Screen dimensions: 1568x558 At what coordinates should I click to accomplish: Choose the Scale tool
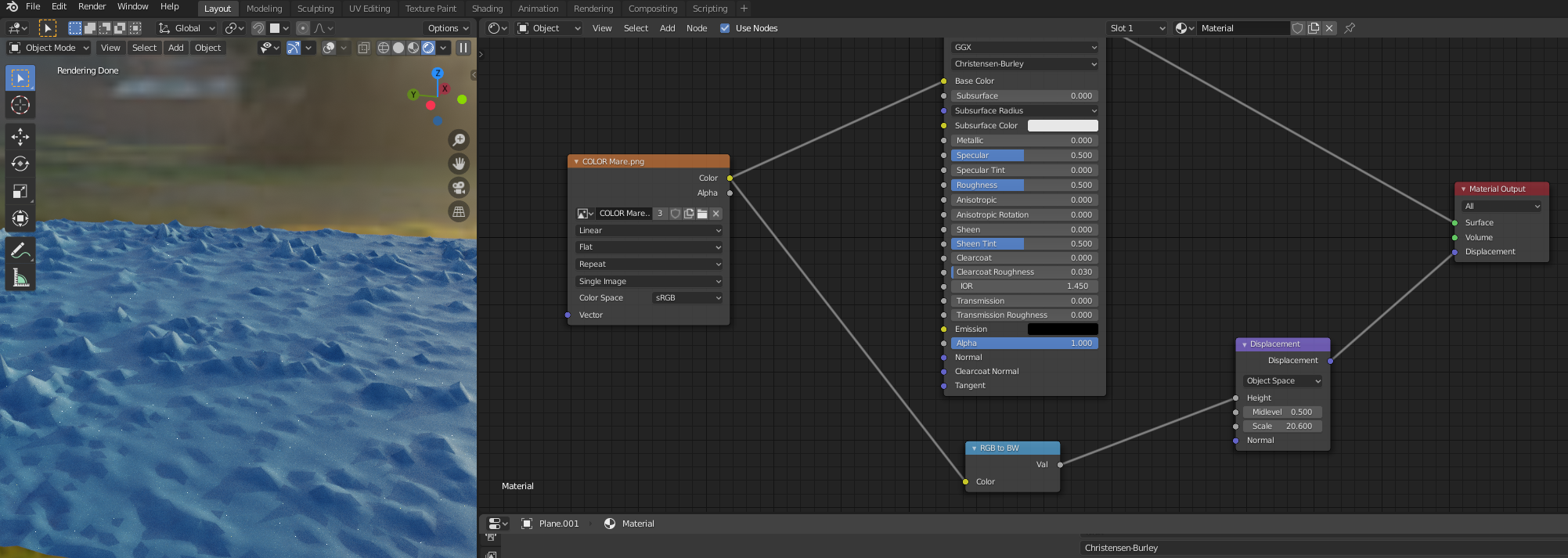(x=20, y=191)
